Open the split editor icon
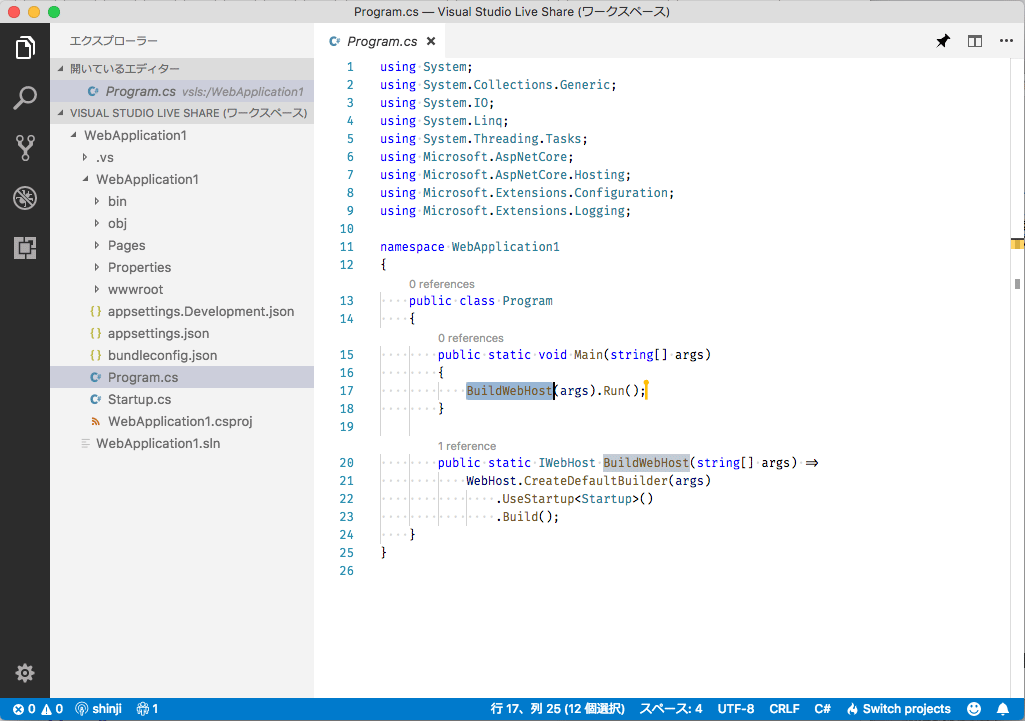Viewport: 1025px width, 721px height. [x=974, y=41]
